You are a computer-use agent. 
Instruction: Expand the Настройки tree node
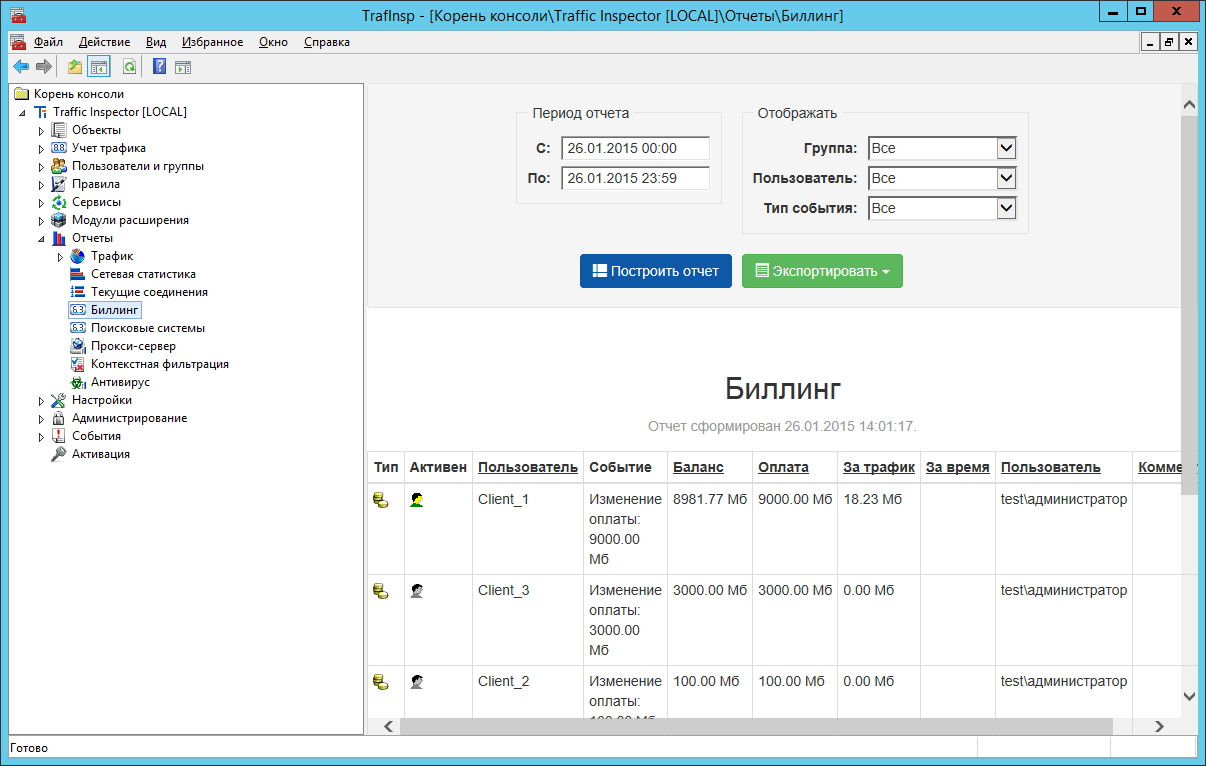tap(42, 401)
